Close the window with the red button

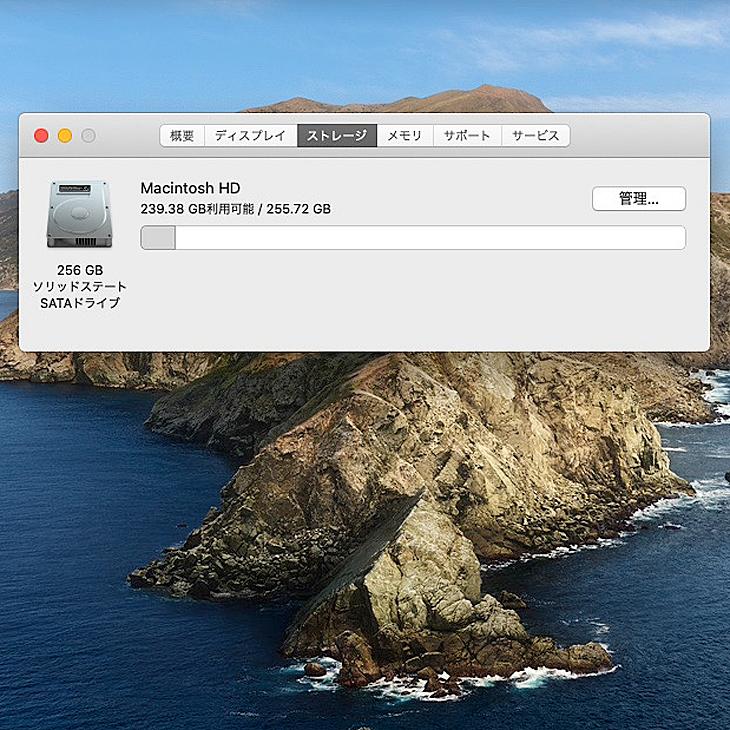pyautogui.click(x=41, y=136)
